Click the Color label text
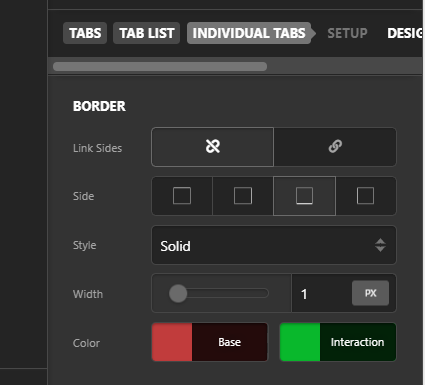This screenshot has width=425, height=385. pyautogui.click(x=86, y=343)
